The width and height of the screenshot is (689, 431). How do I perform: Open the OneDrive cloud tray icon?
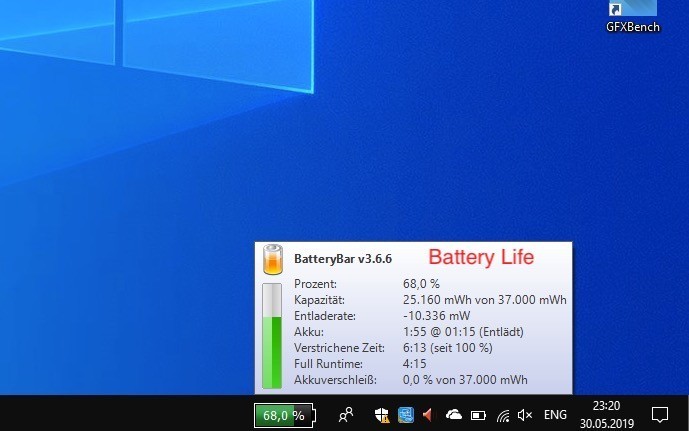click(453, 414)
